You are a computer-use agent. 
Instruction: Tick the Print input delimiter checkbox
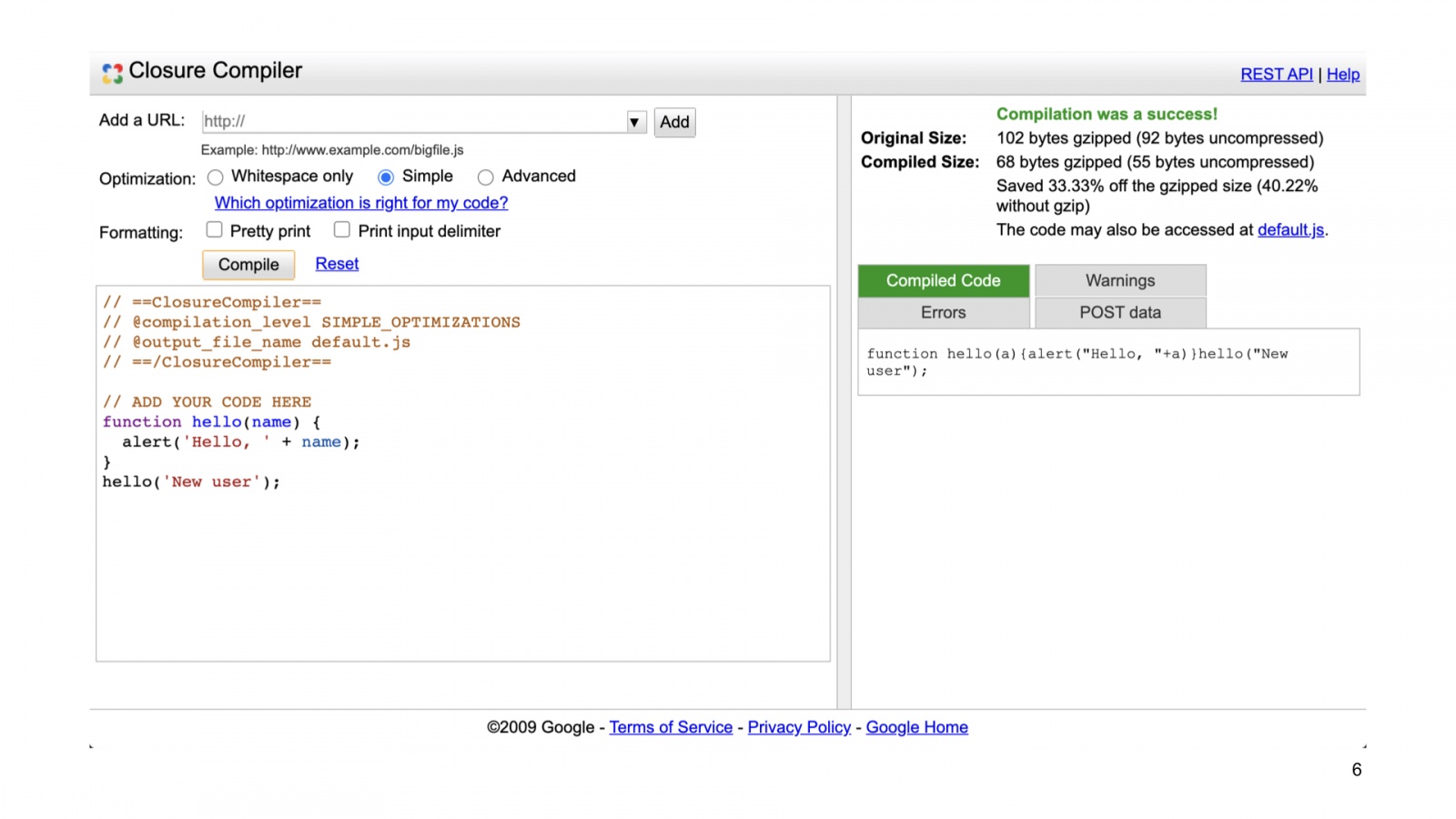tap(342, 230)
